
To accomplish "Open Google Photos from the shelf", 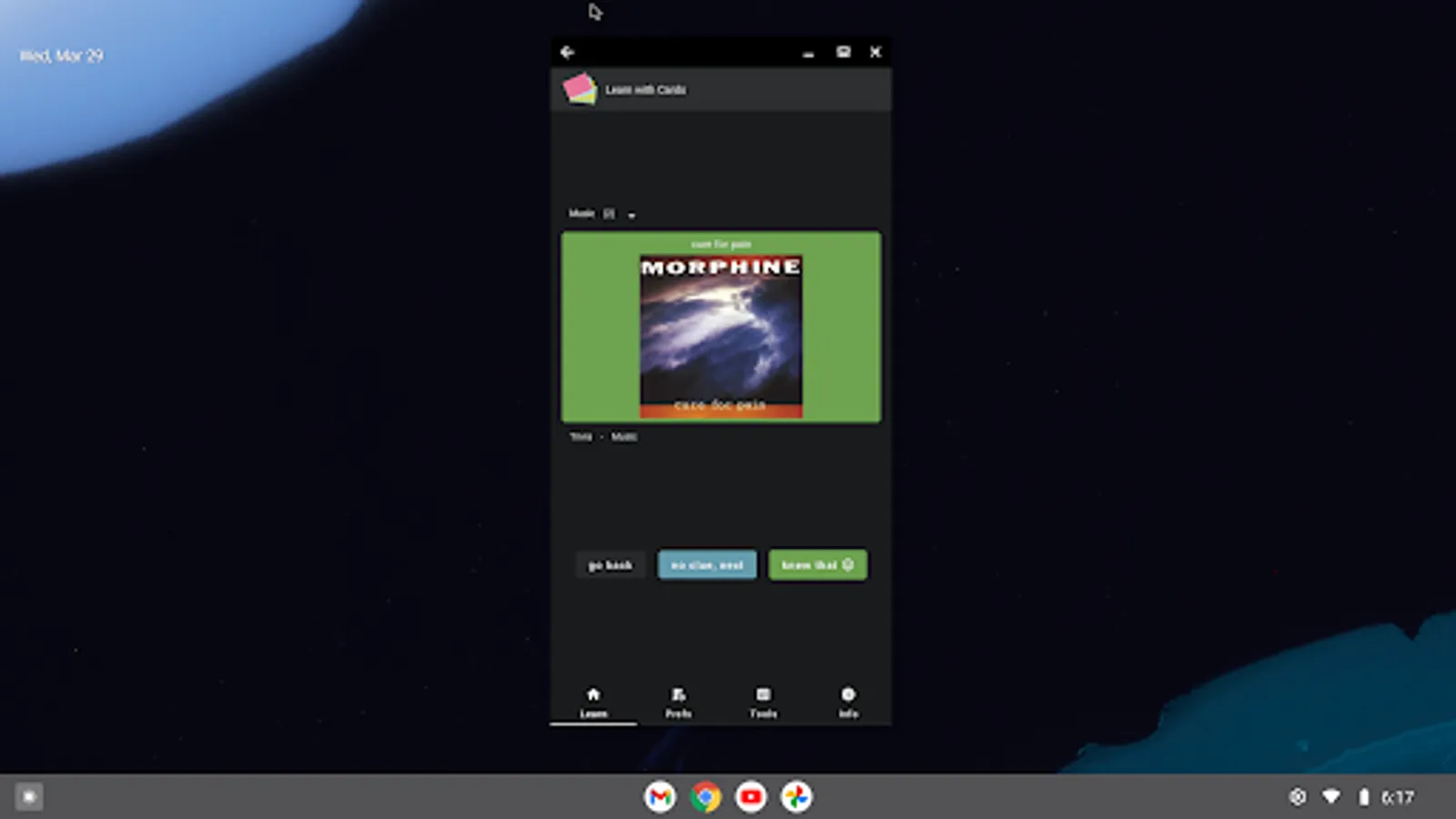I will [x=796, y=797].
